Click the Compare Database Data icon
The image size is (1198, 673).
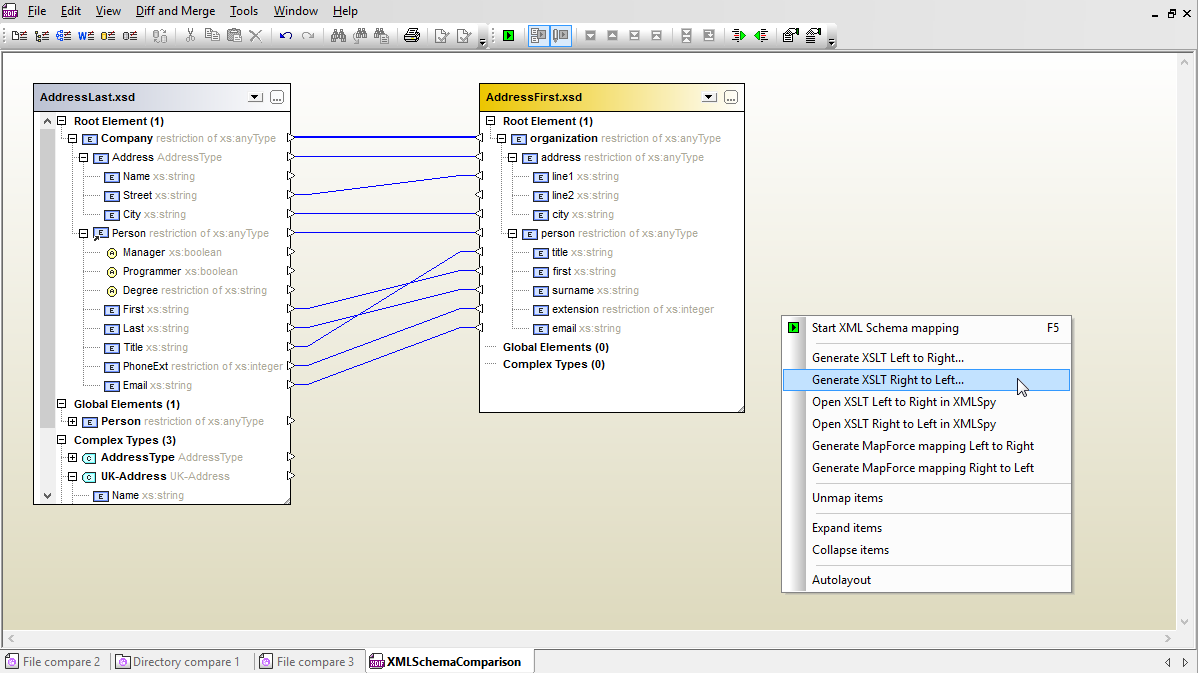coord(108,35)
